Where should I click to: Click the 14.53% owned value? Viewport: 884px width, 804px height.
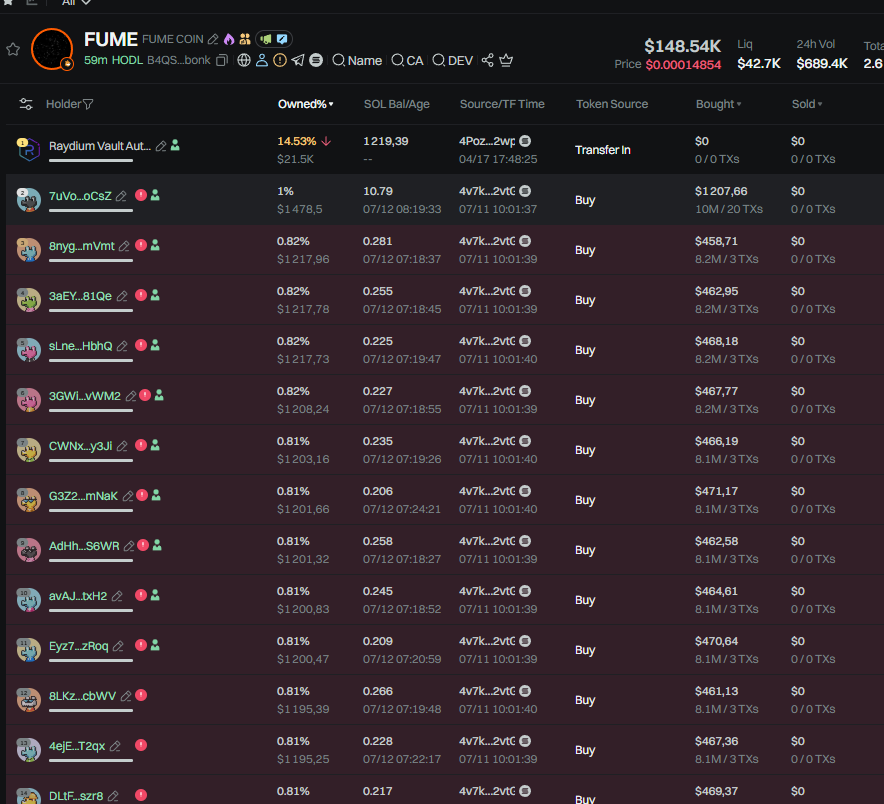click(297, 142)
